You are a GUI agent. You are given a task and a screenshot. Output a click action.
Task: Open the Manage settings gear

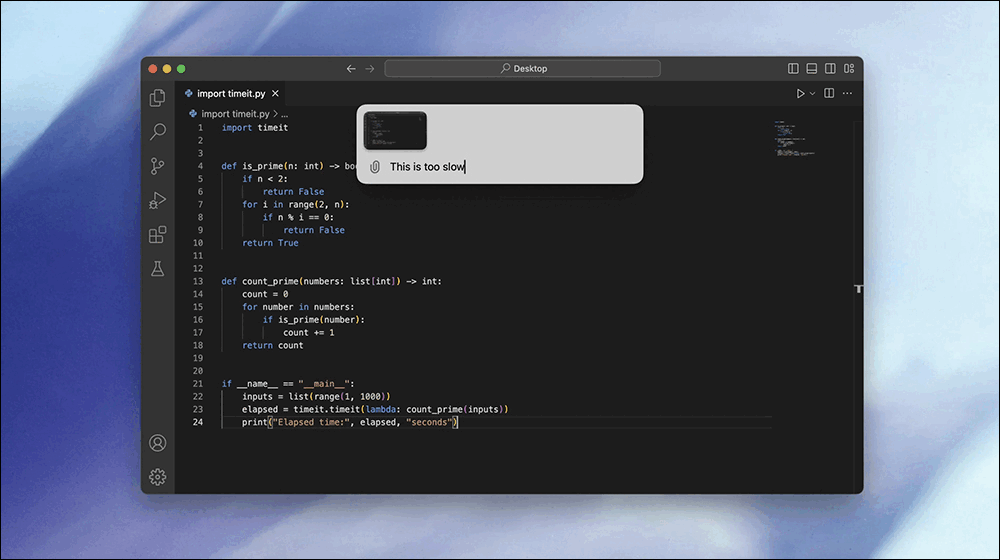pyautogui.click(x=158, y=476)
